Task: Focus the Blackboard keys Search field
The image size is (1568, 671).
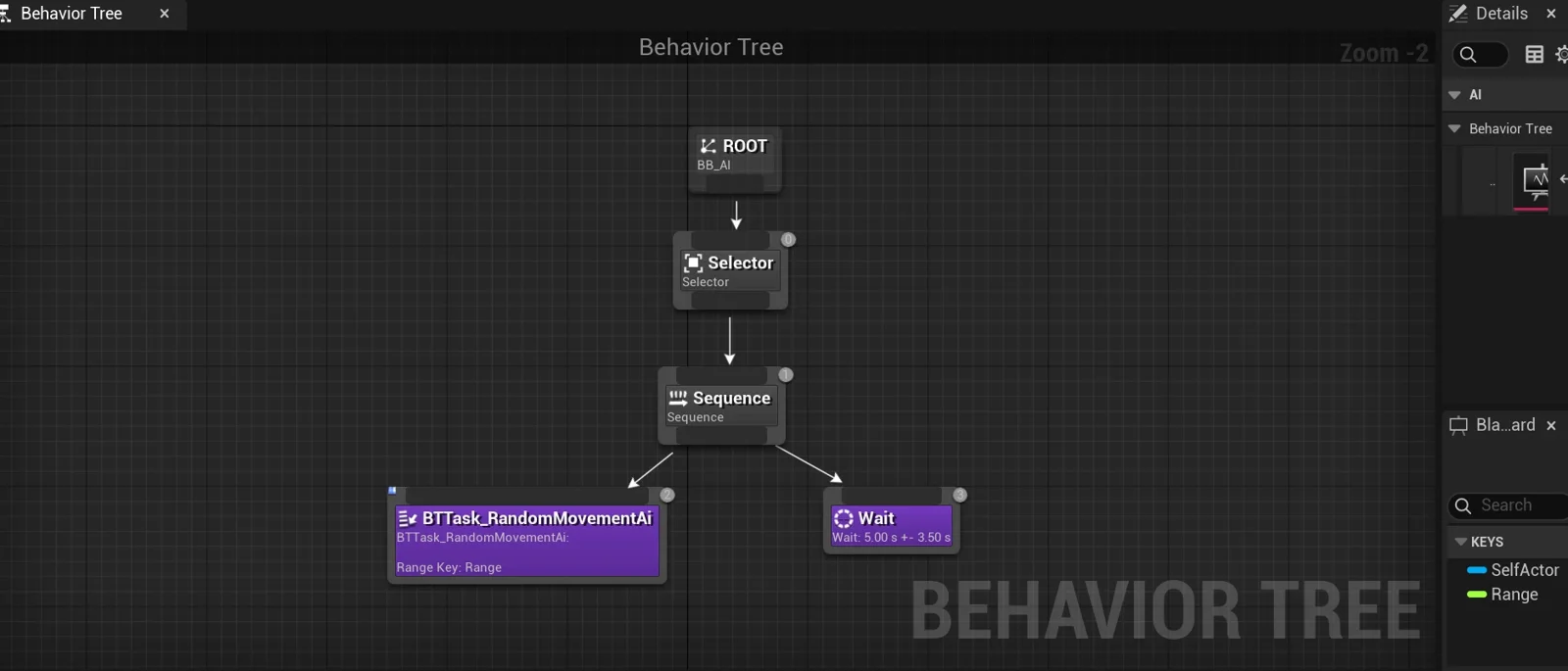Action: pyautogui.click(x=1508, y=505)
